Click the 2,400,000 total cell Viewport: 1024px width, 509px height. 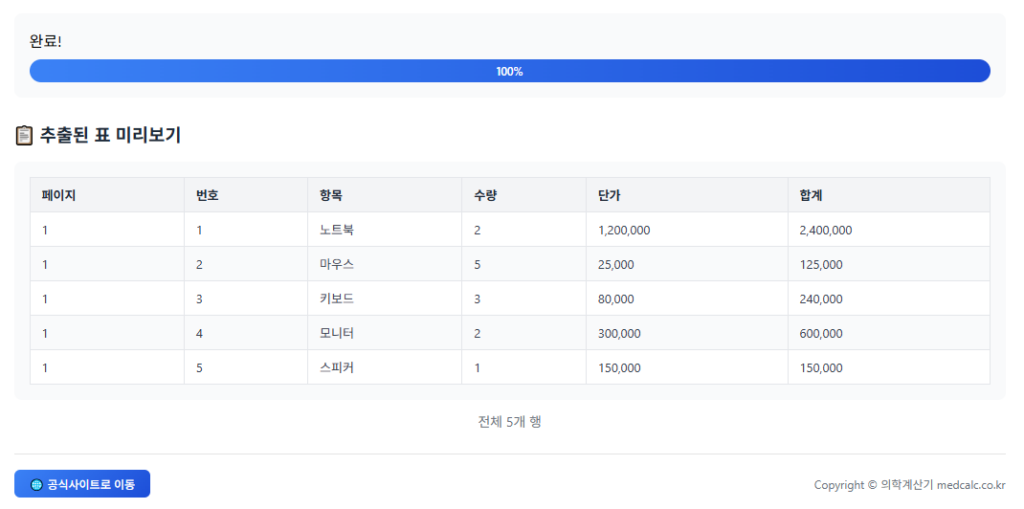click(x=826, y=230)
